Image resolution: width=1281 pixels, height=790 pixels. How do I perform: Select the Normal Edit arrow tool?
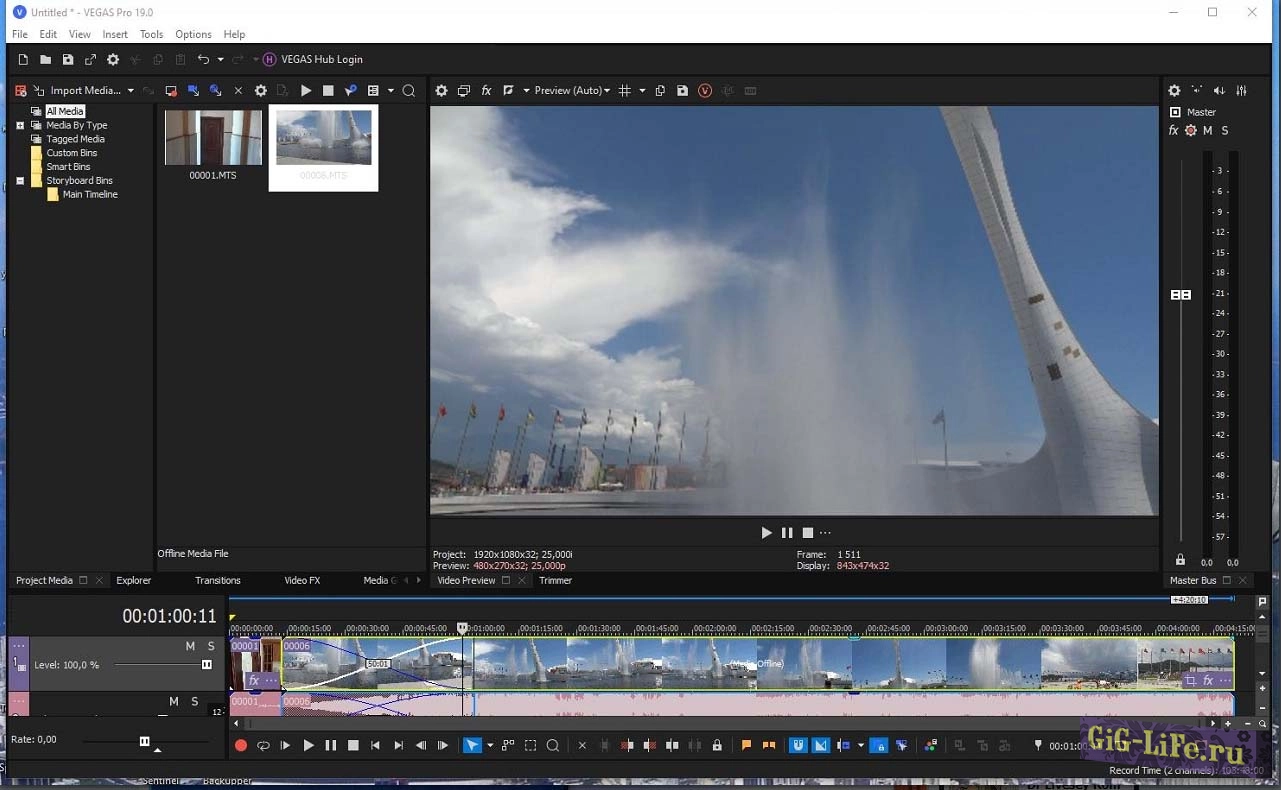pos(472,745)
